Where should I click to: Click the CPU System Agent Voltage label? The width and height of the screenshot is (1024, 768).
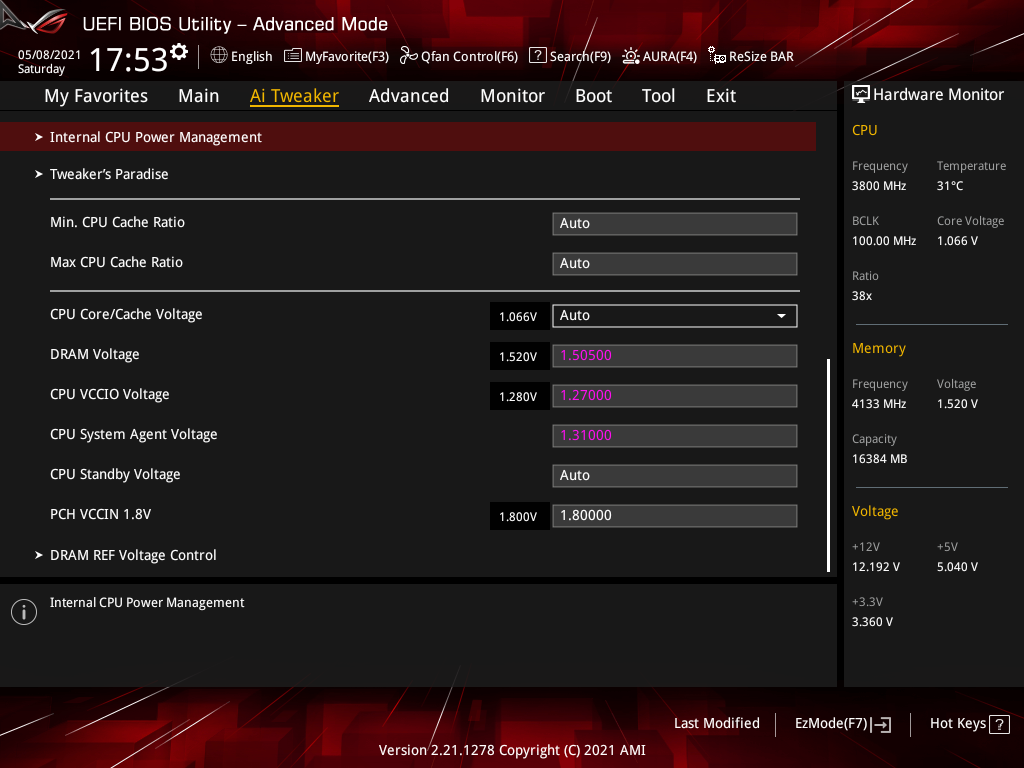pos(134,435)
